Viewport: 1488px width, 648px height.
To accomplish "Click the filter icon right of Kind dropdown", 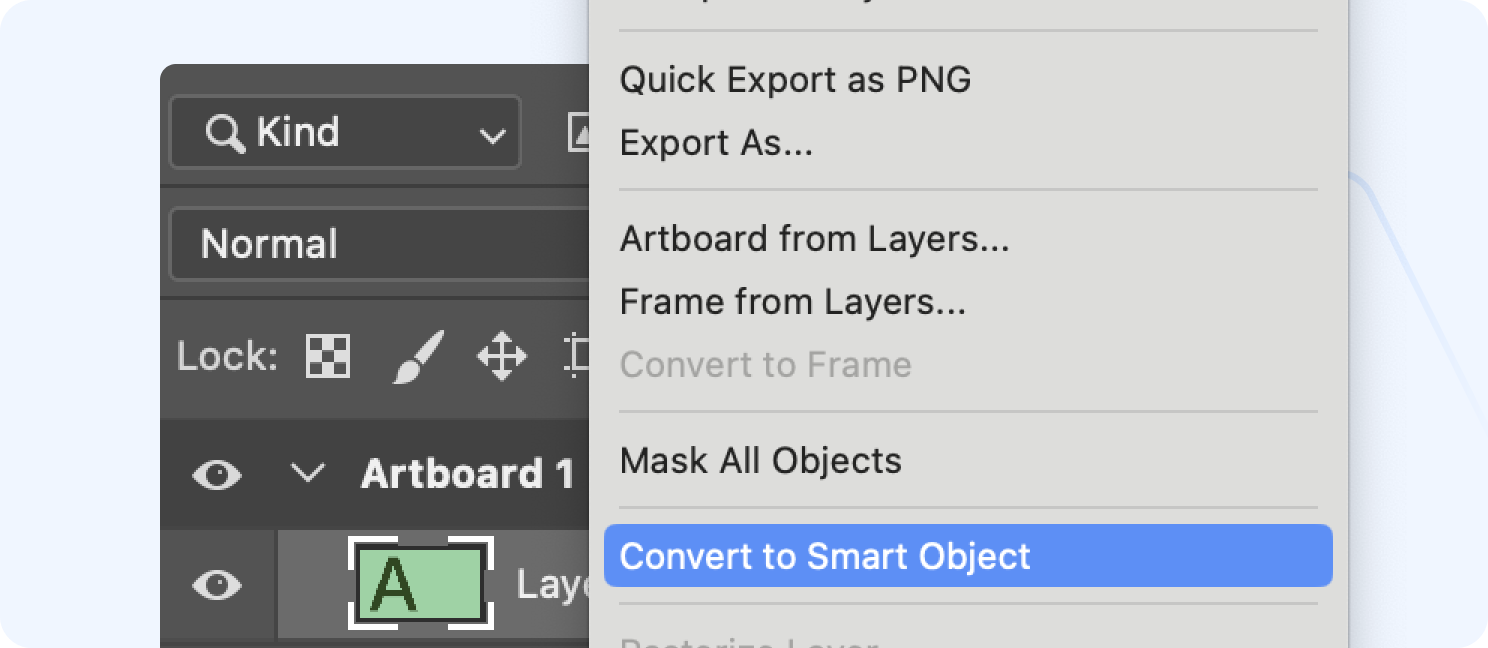I will [580, 131].
